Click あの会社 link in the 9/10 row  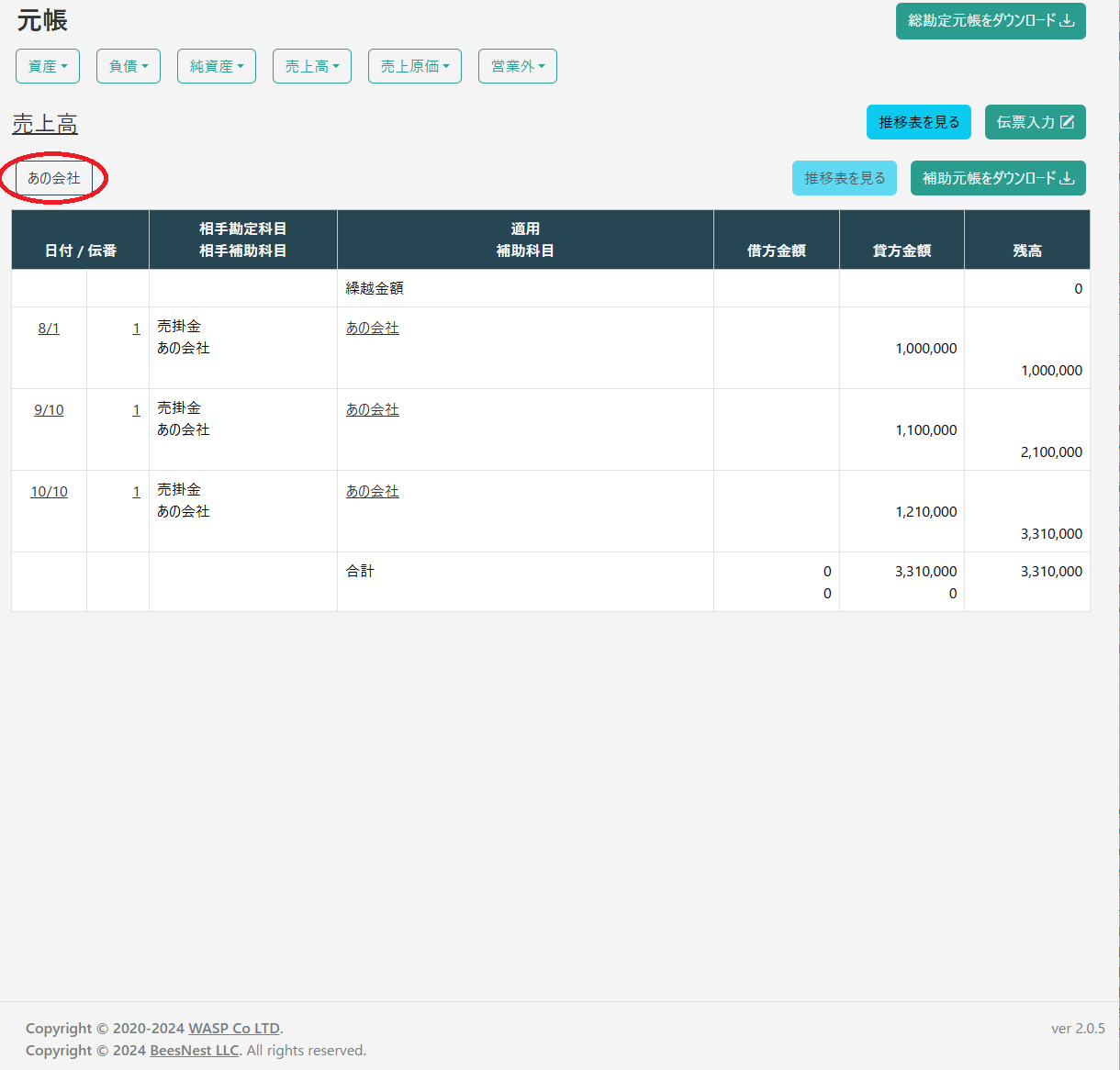pos(372,410)
